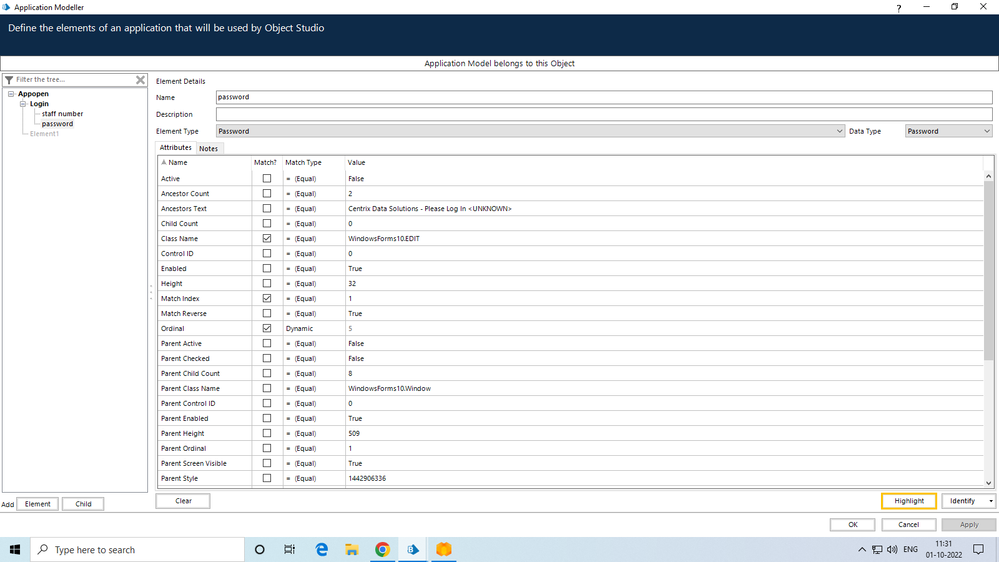Show hidden system tray icons
This screenshot has width=999, height=562.
pyautogui.click(x=861, y=549)
